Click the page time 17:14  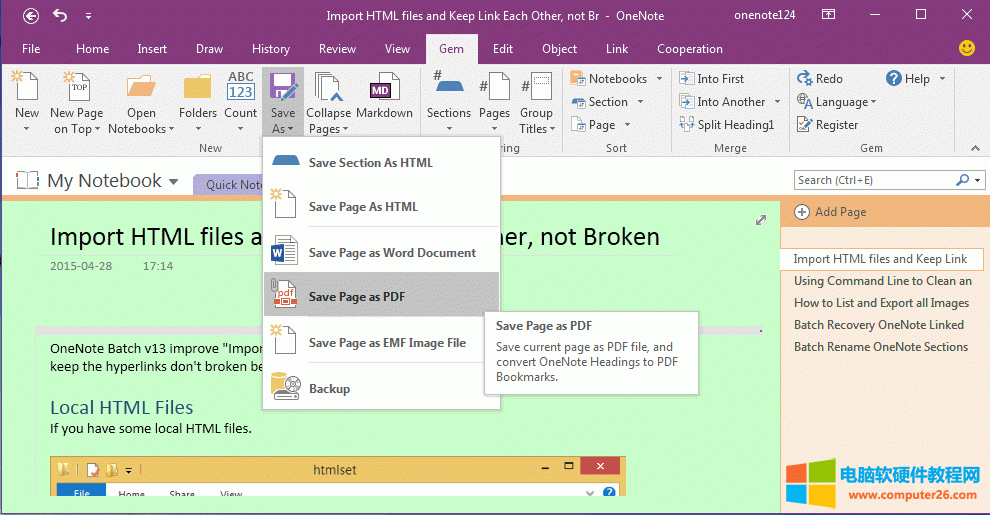158,266
